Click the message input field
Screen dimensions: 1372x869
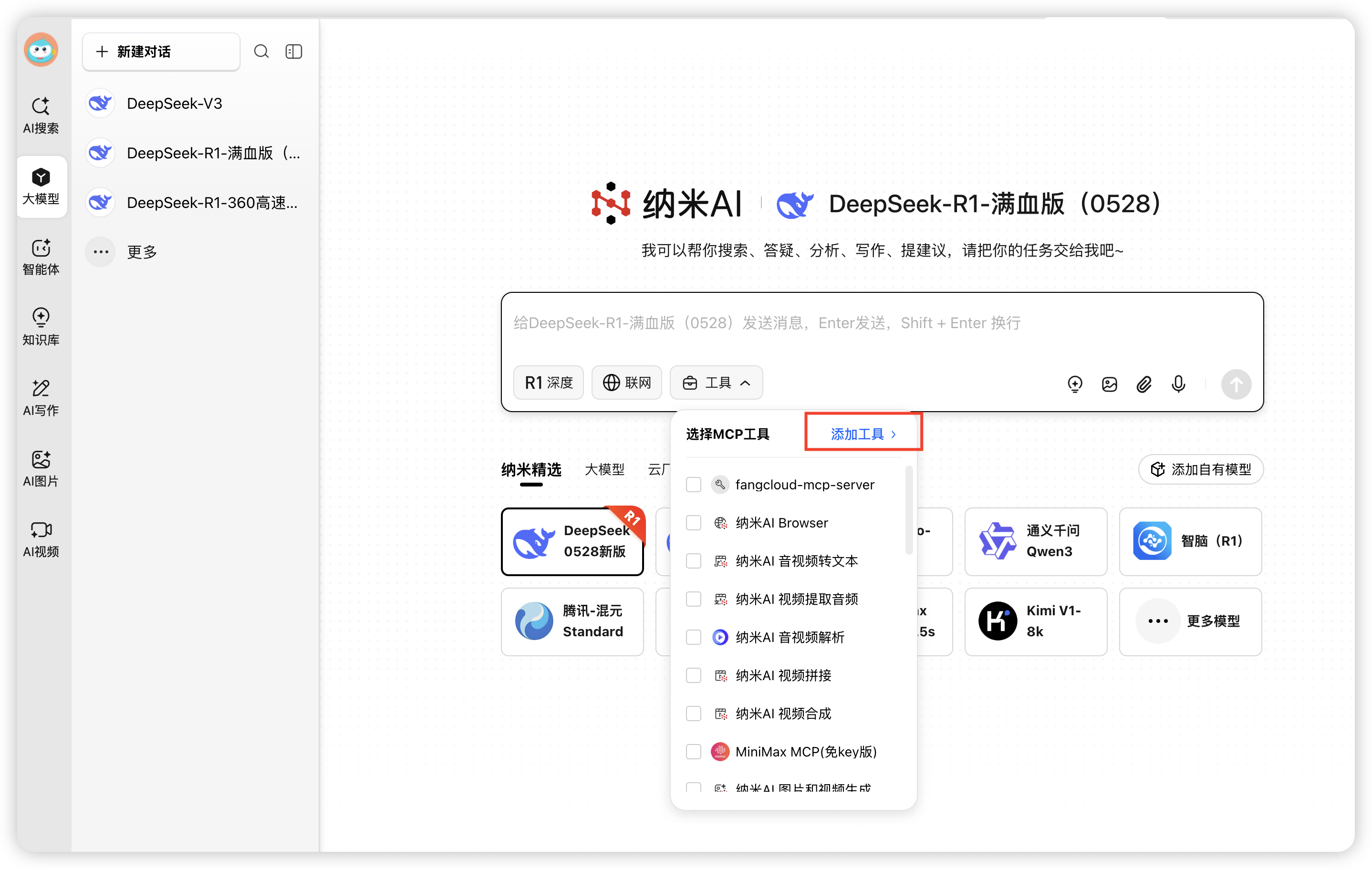point(882,323)
